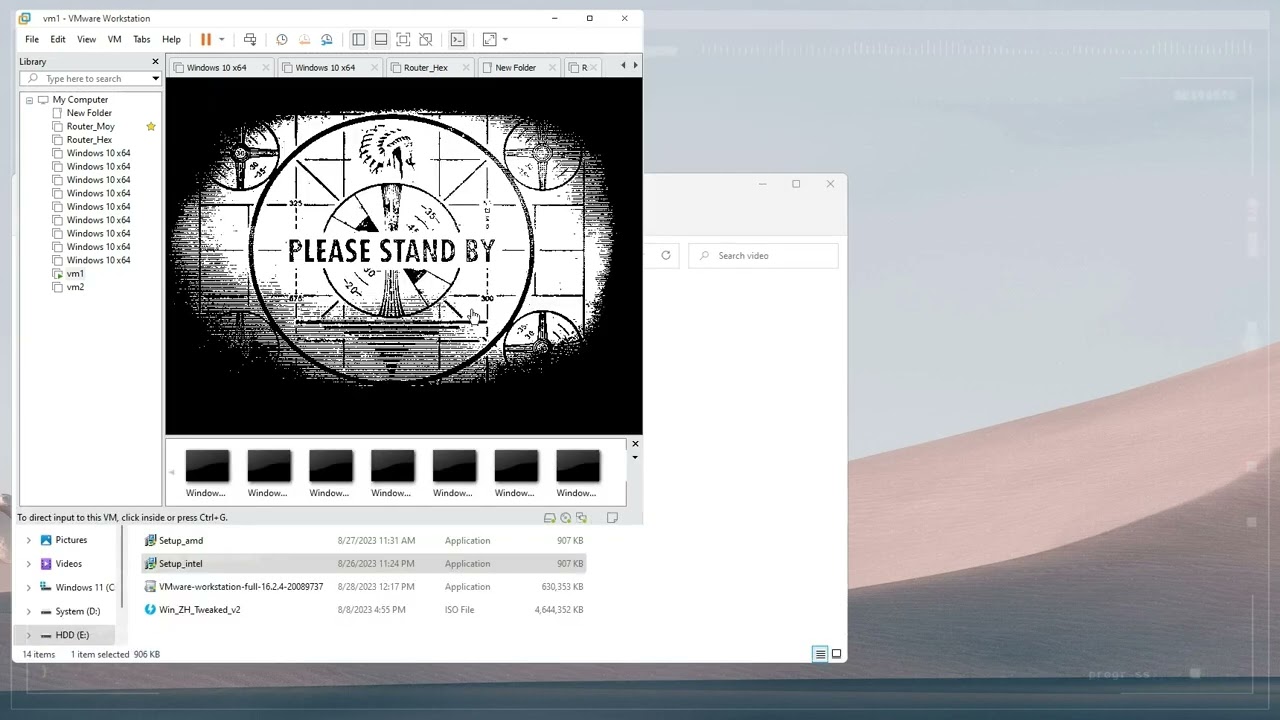Expand the Pictures folder in Explorer
This screenshot has width=1280, height=720.
28,540
